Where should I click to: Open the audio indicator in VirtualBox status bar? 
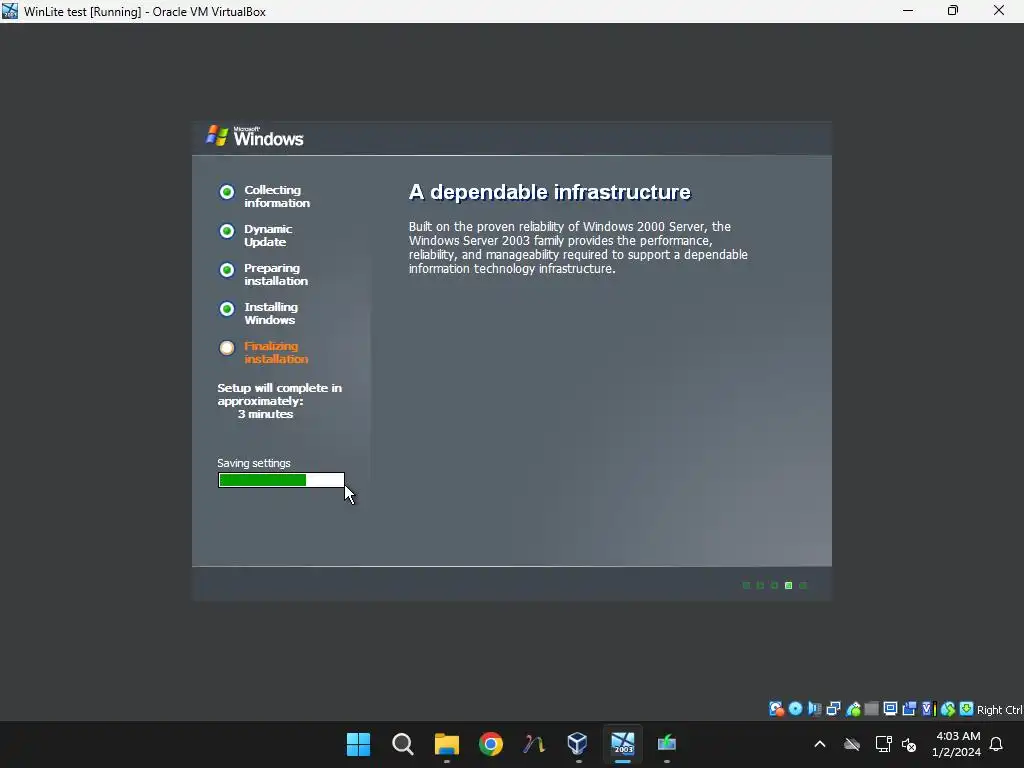814,709
